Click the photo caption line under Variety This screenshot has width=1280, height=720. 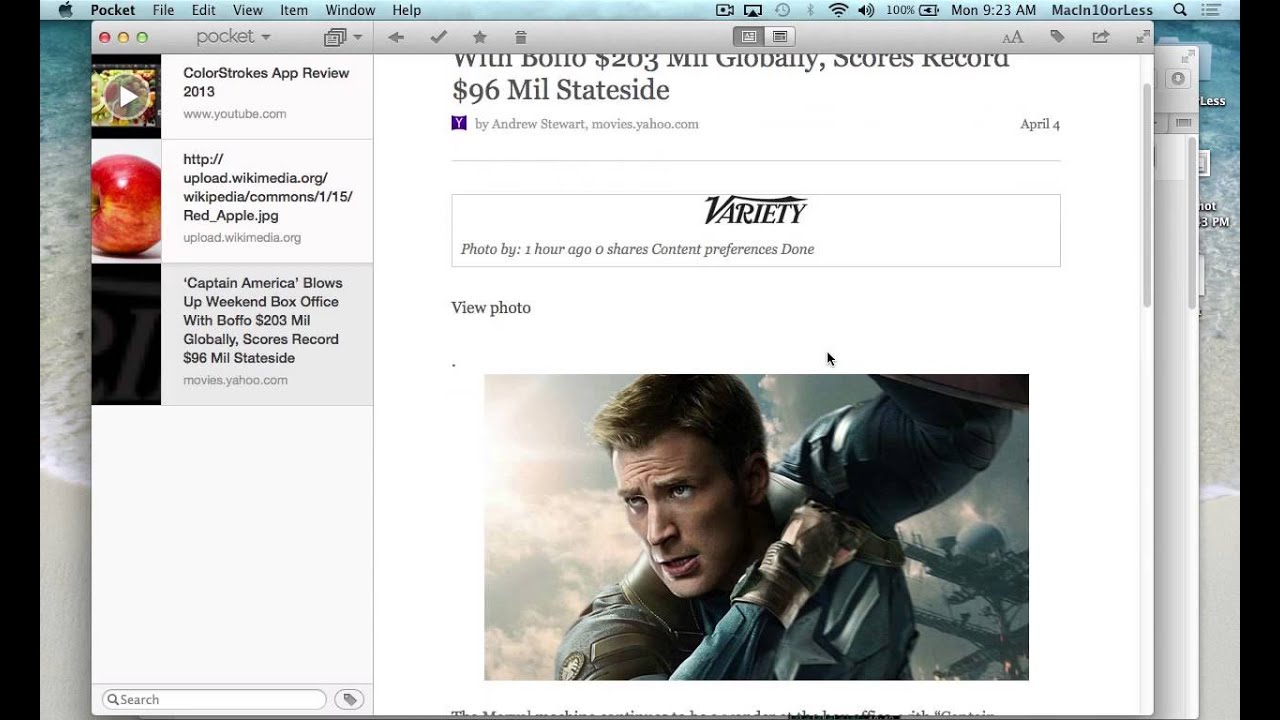coord(637,249)
